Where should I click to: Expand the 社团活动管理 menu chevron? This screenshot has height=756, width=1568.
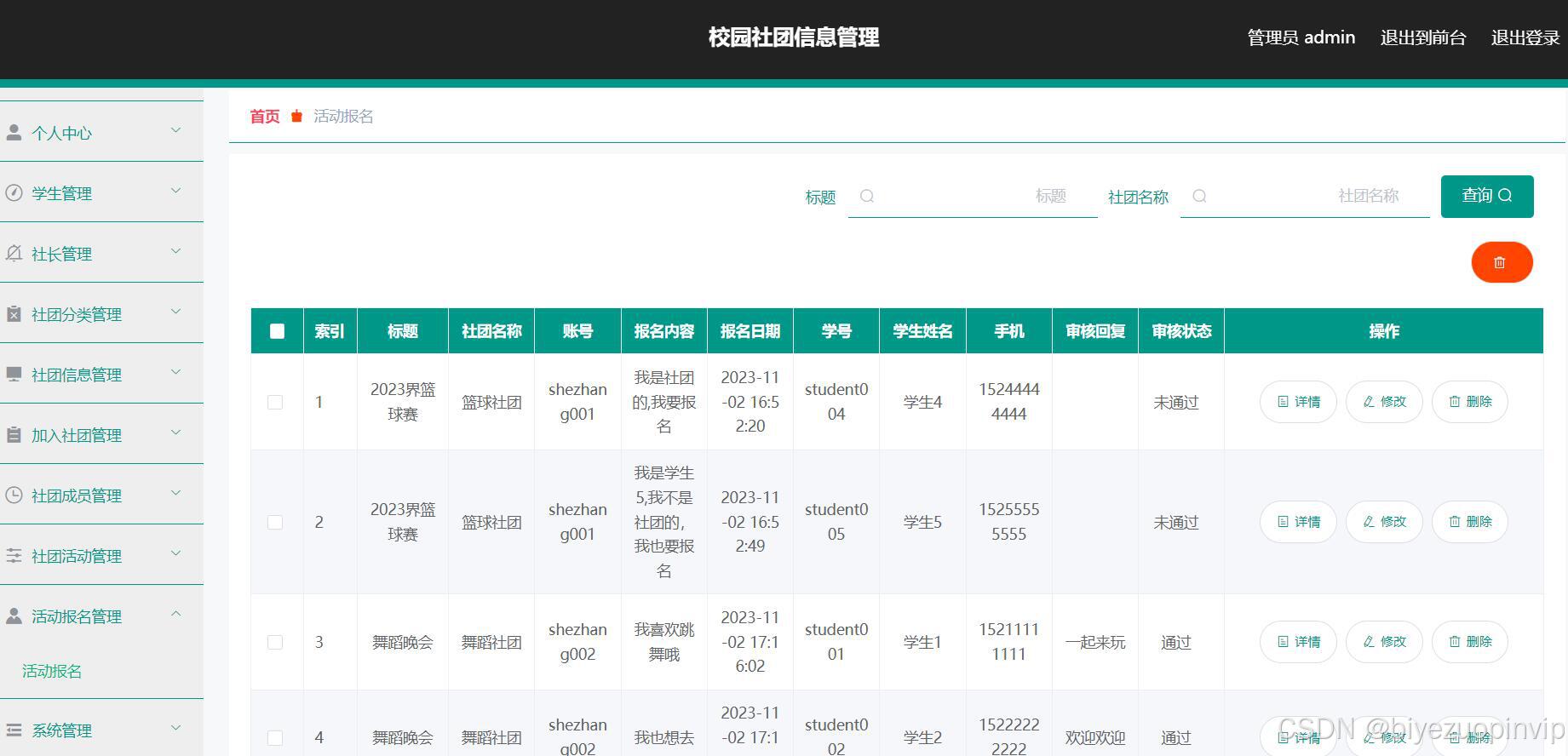tap(176, 553)
